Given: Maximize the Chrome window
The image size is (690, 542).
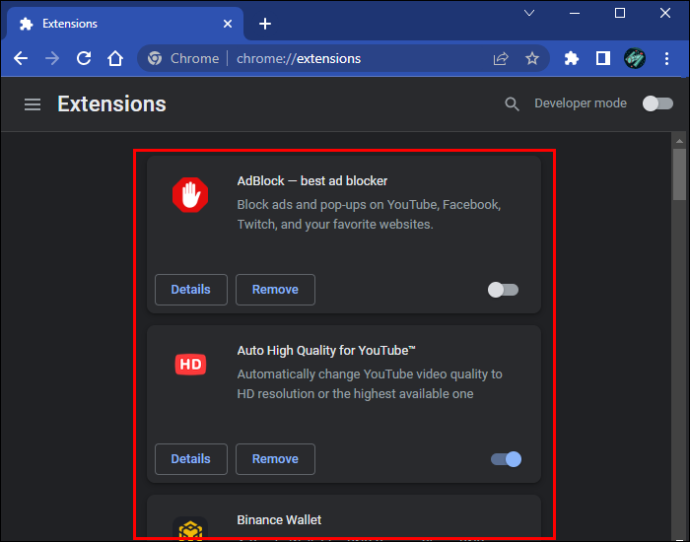Looking at the screenshot, I should coord(620,13).
